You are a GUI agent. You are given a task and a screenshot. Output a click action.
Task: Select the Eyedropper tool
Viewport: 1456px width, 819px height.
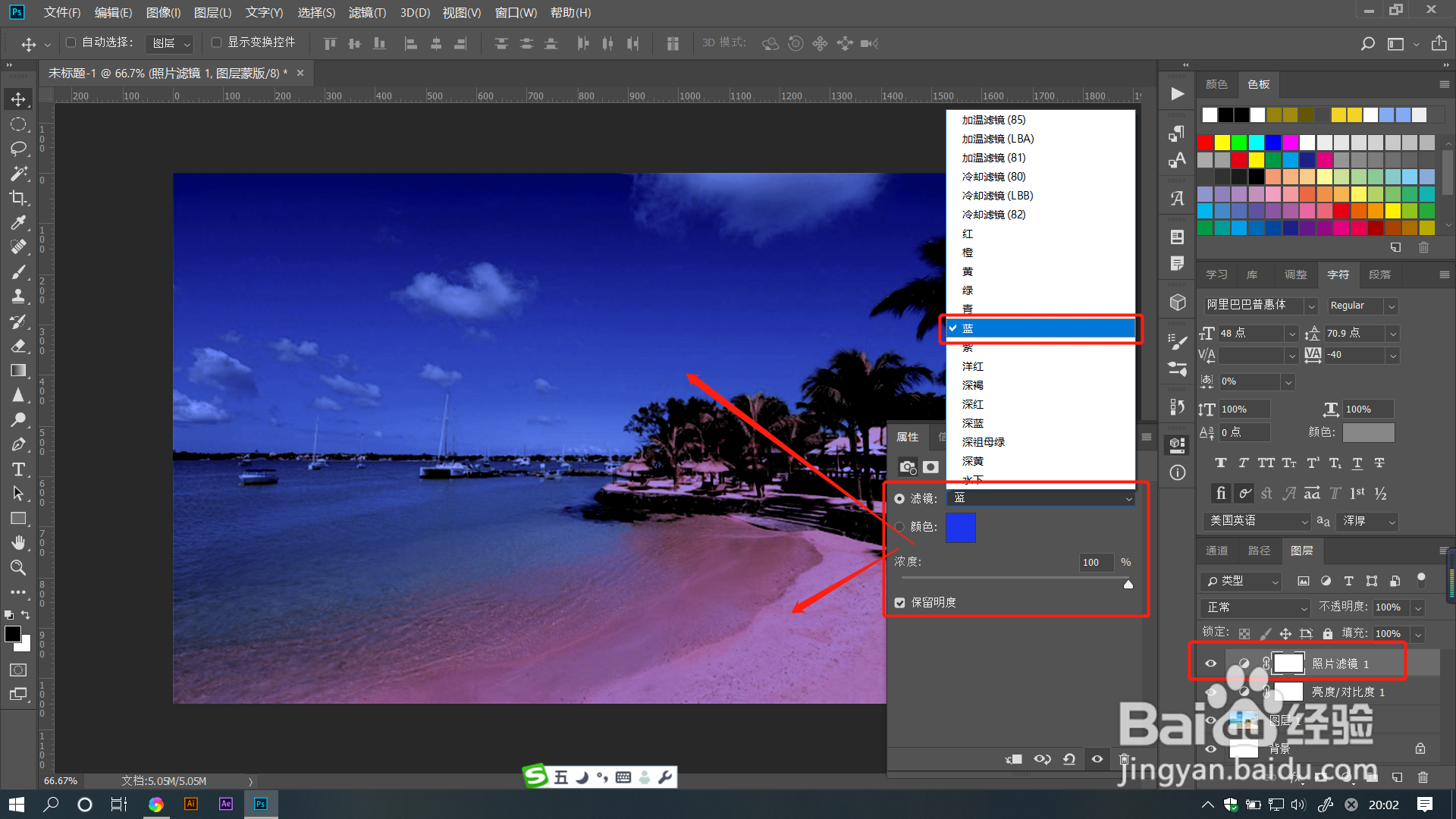(18, 222)
